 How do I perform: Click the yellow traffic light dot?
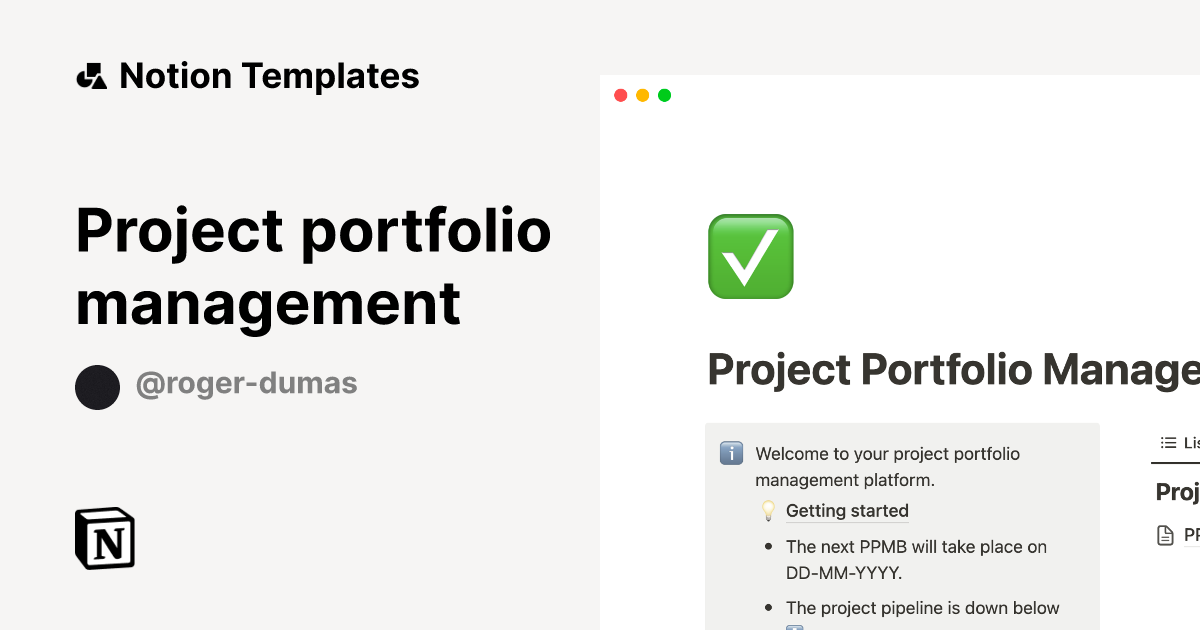pos(642,95)
